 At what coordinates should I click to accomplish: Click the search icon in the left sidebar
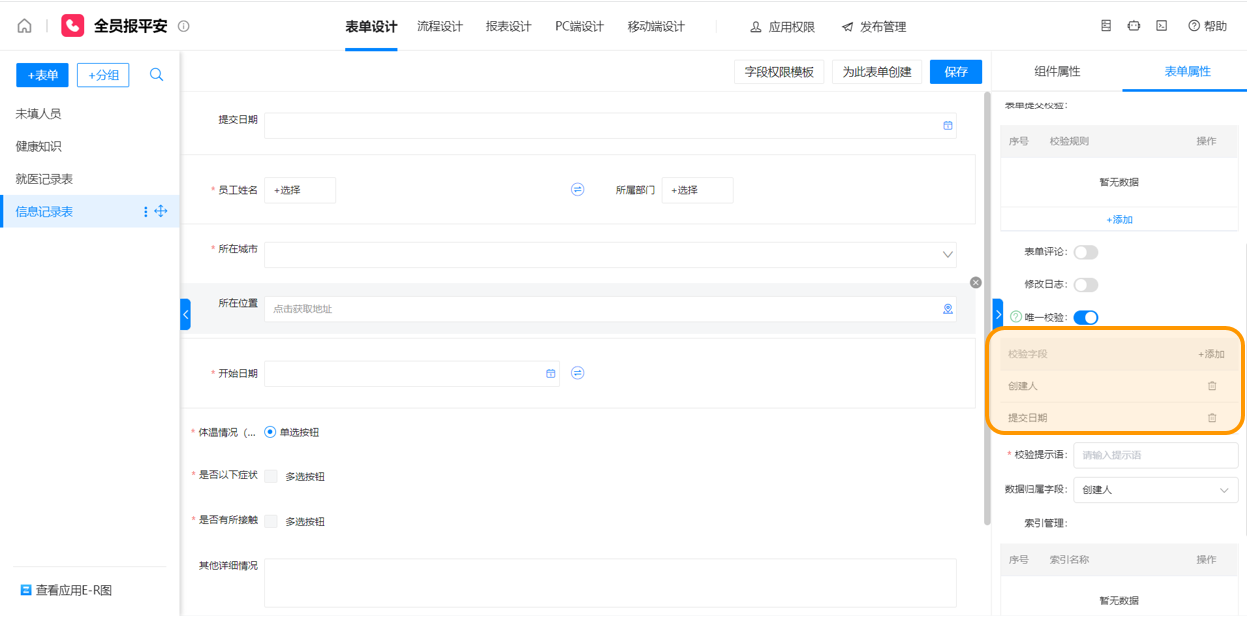point(156,75)
